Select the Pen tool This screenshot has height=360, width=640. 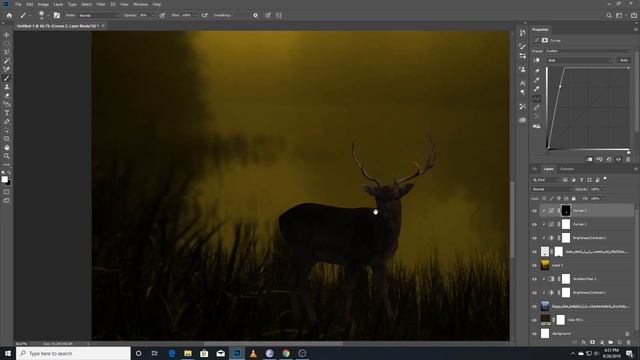coord(7,121)
